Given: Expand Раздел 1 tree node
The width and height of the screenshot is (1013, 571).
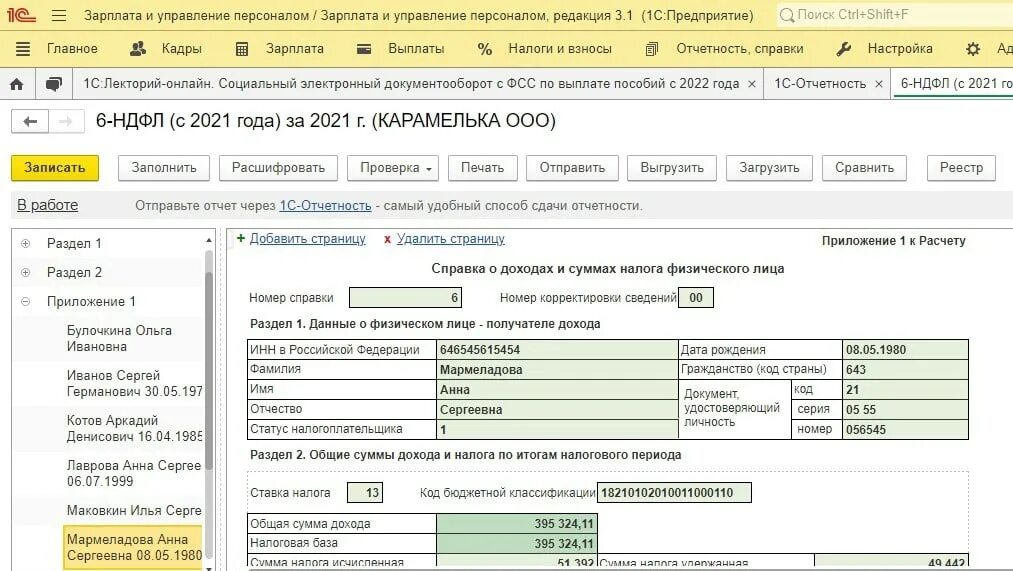Looking at the screenshot, I should click(25, 244).
